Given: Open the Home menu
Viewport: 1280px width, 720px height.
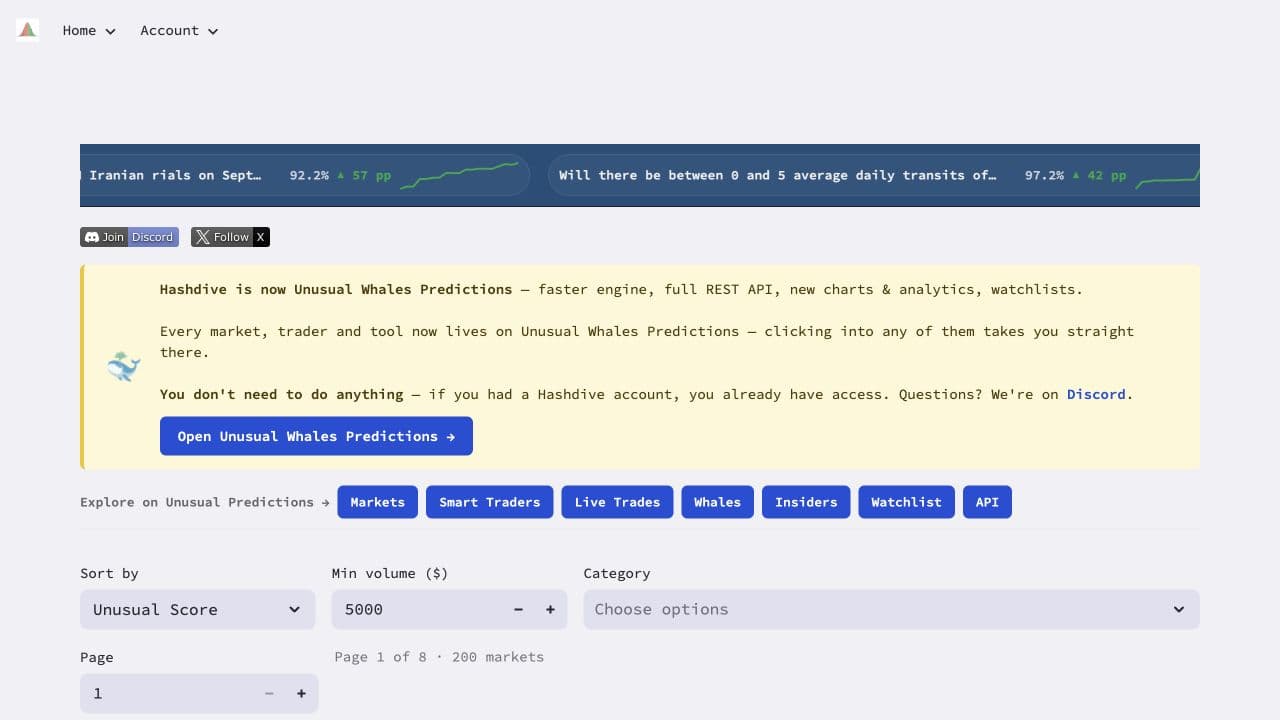Looking at the screenshot, I should 89,31.
